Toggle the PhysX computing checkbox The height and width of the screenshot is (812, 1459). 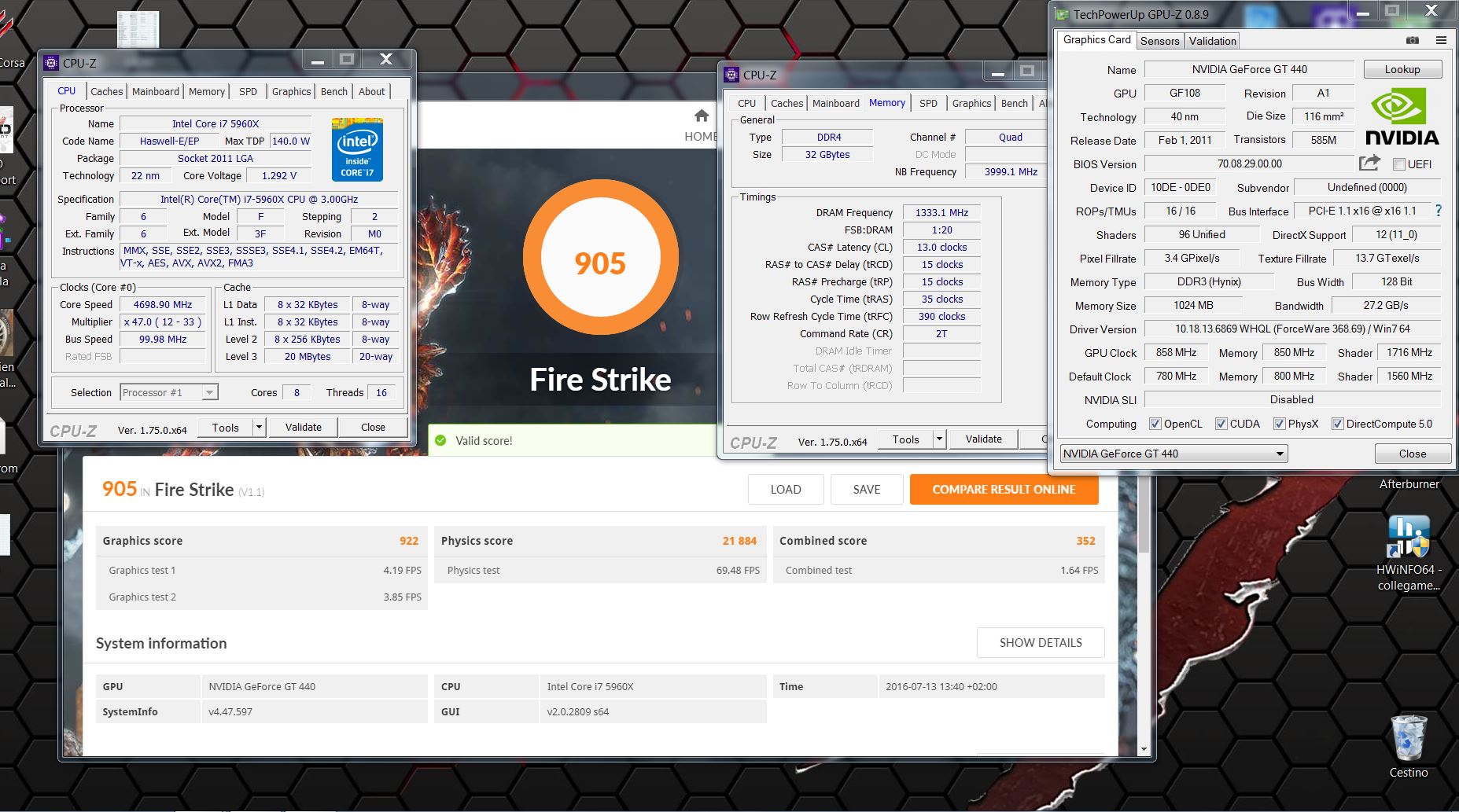1279,424
